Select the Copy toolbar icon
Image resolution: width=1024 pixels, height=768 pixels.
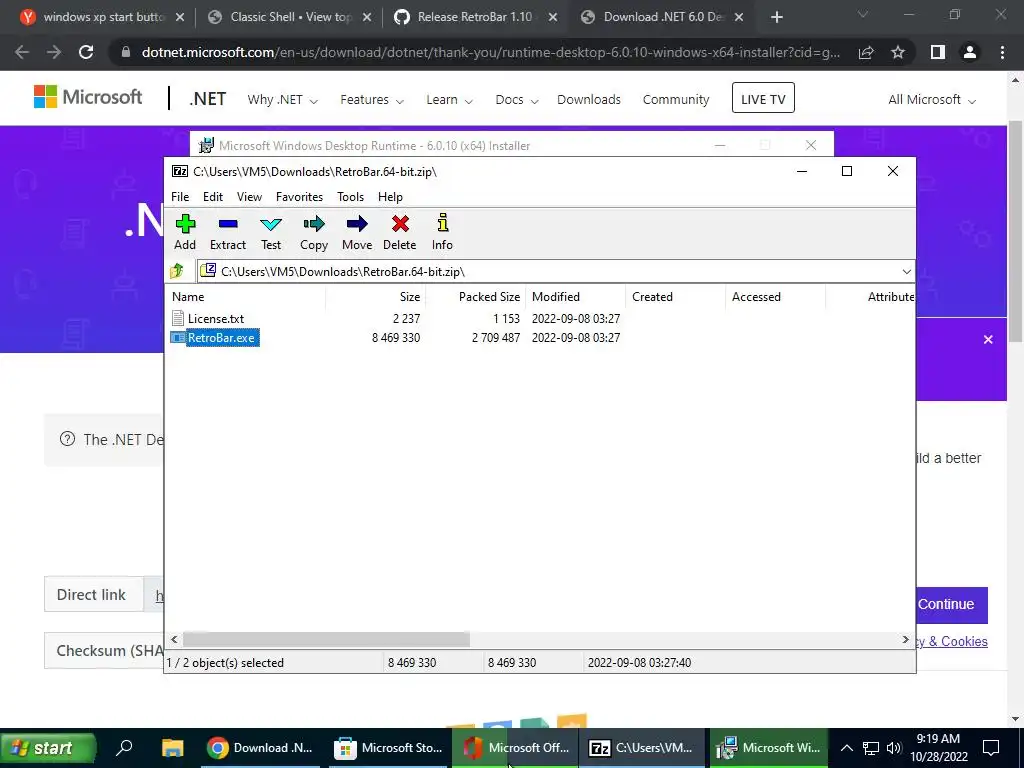(x=314, y=232)
